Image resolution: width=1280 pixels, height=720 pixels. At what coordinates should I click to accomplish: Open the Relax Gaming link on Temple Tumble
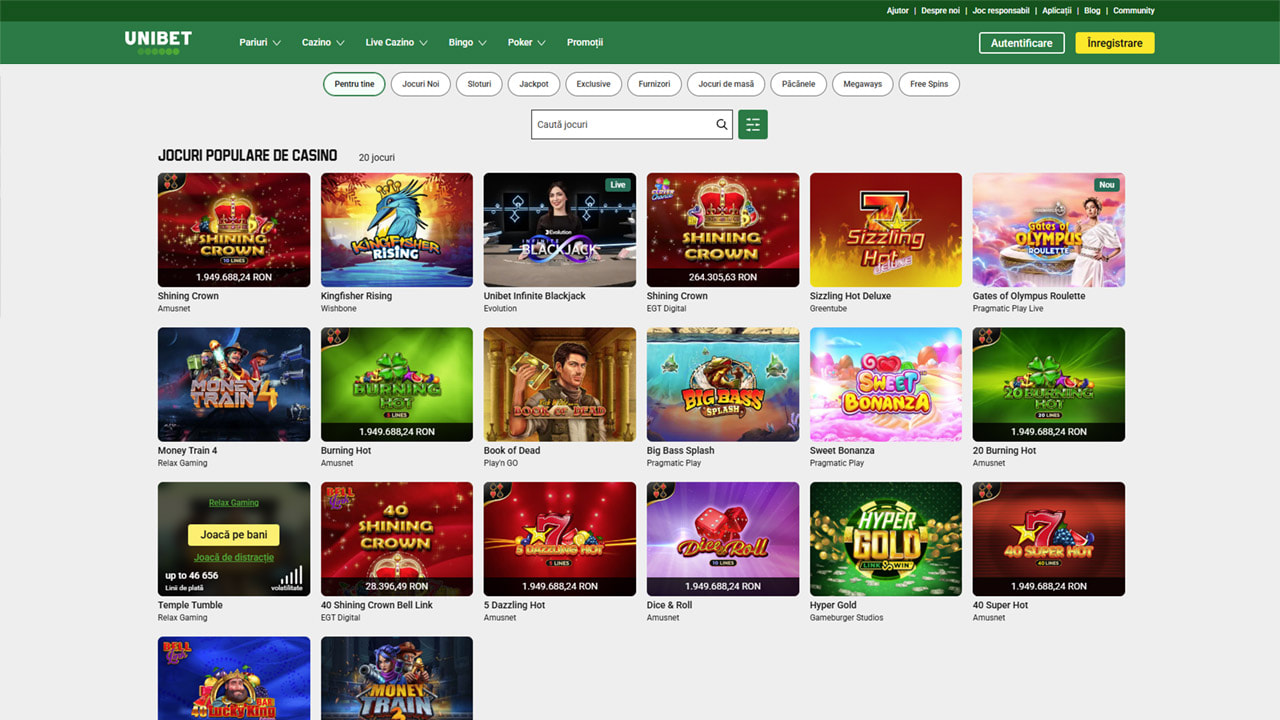pyautogui.click(x=234, y=503)
